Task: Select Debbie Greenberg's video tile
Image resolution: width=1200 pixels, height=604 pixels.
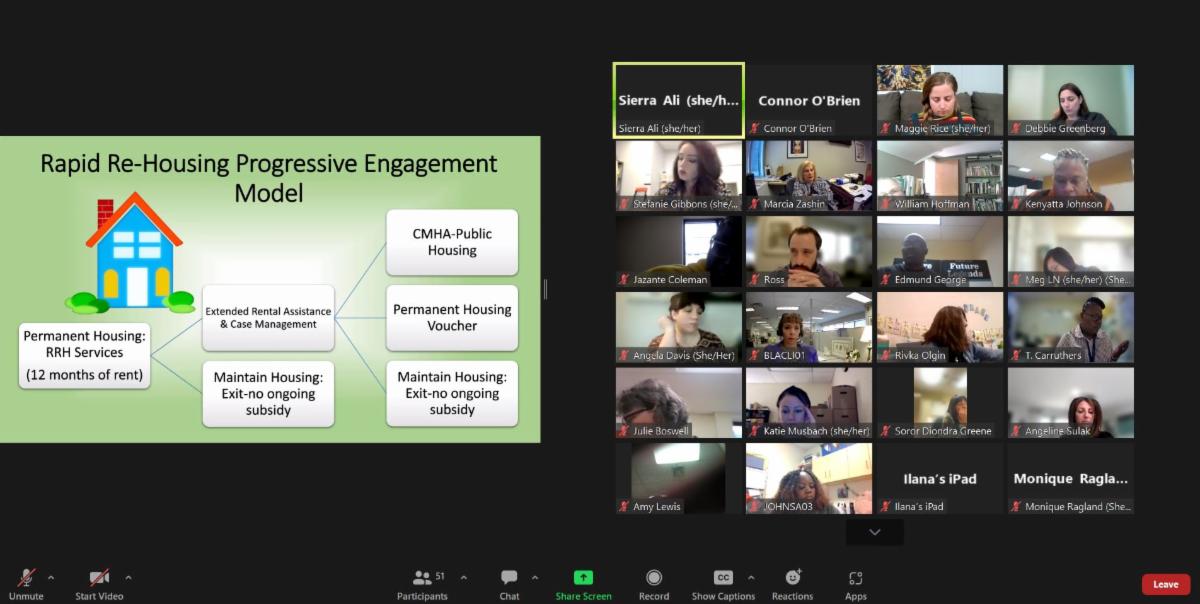Action: pyautogui.click(x=1071, y=100)
